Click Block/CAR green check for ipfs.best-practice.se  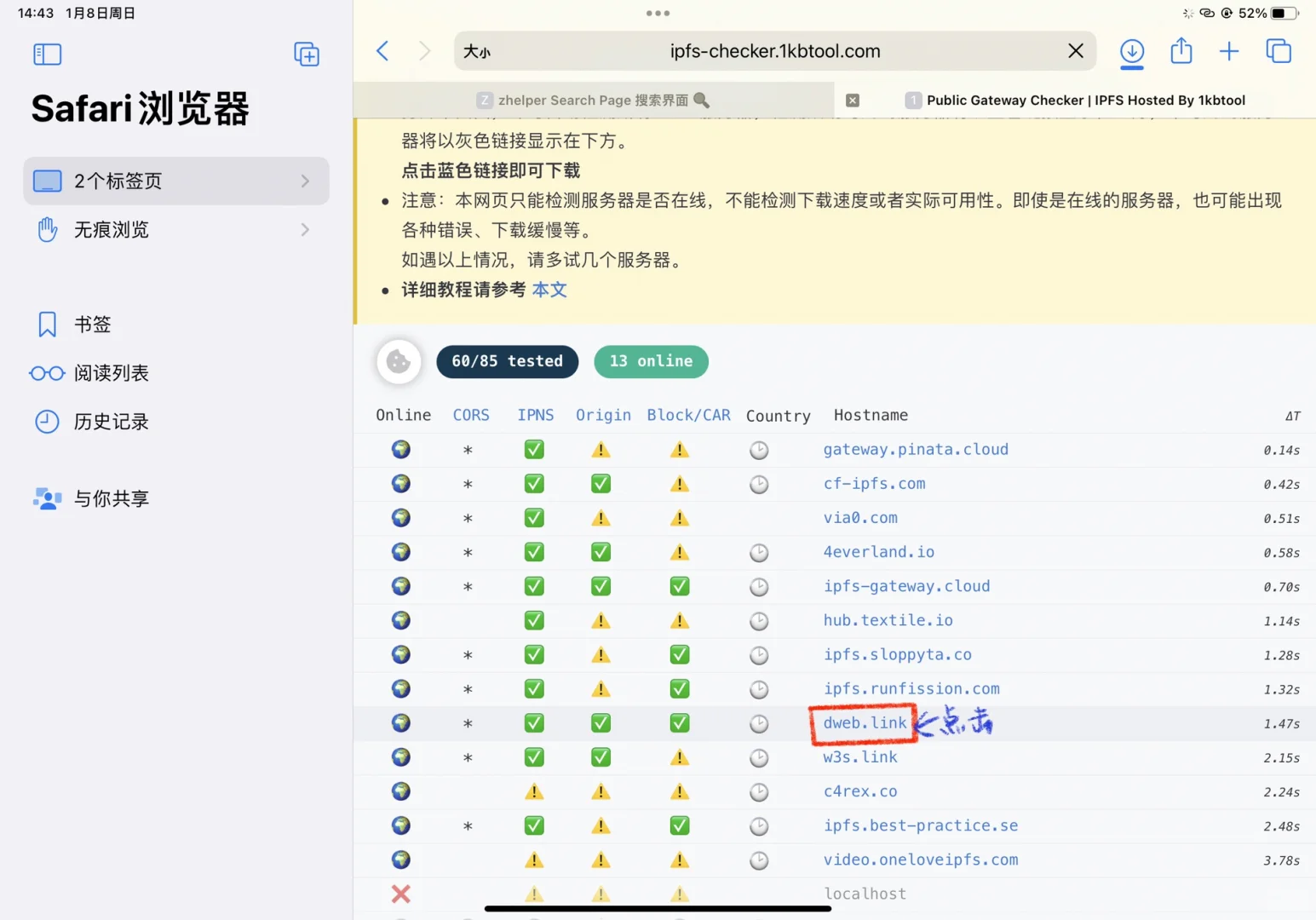click(680, 825)
